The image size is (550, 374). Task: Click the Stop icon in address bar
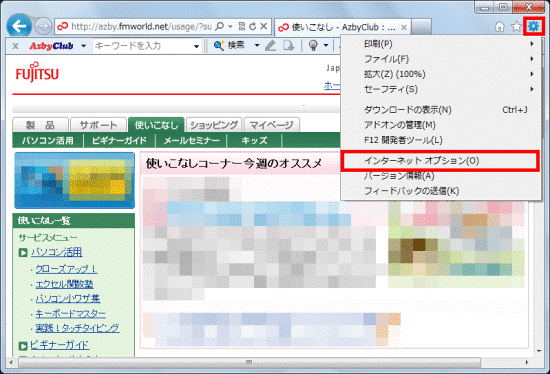click(264, 26)
